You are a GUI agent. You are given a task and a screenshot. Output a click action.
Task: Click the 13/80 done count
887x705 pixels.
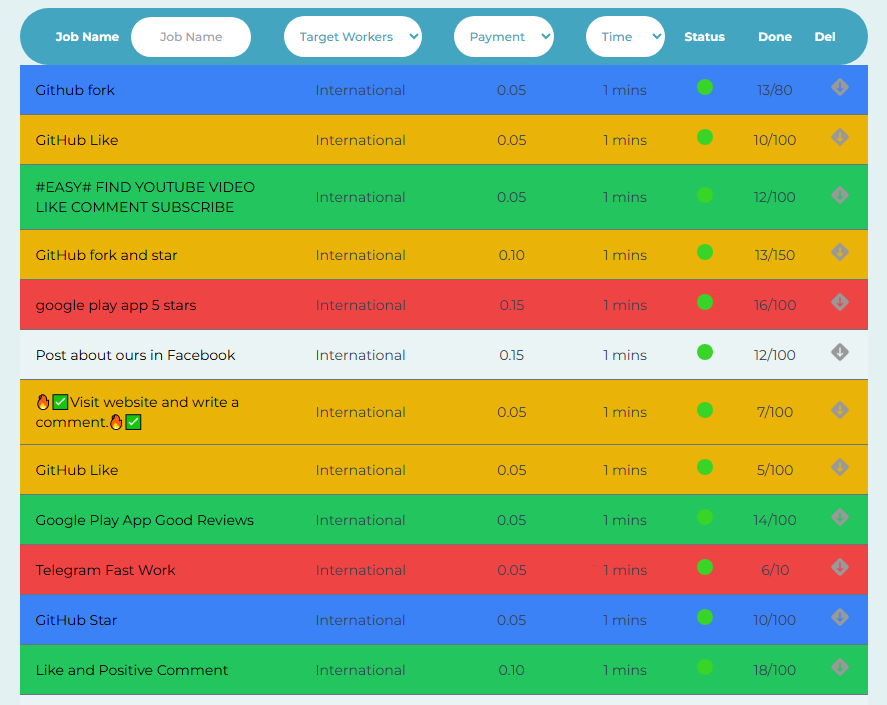(x=774, y=90)
